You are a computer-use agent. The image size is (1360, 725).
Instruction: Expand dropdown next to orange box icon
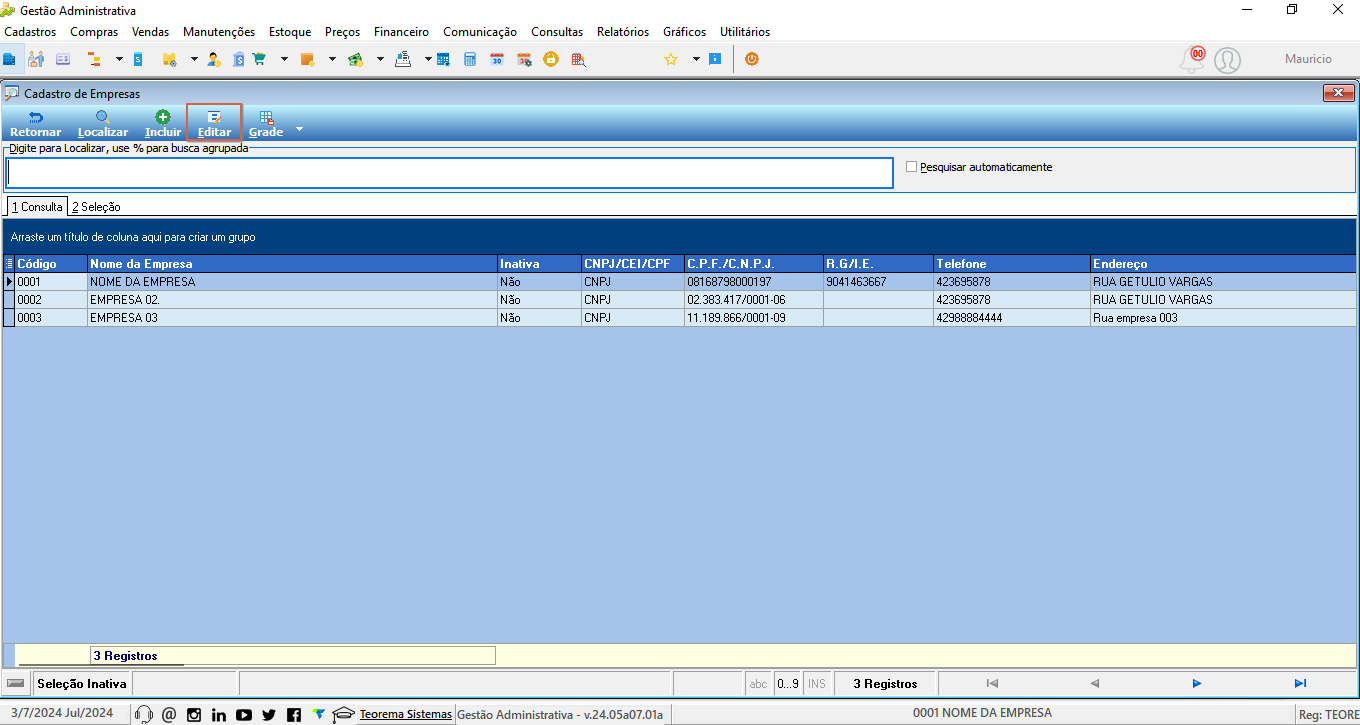pyautogui.click(x=332, y=60)
